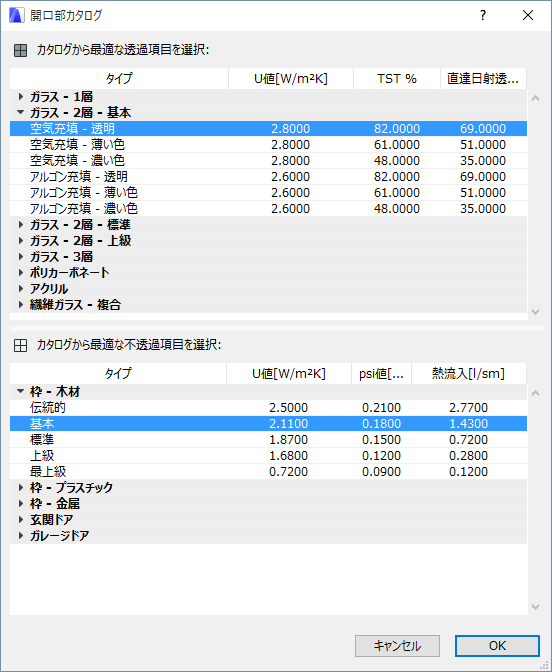Expand the 繊維ガラス - 複合 group
This screenshot has width=552, height=672.
[x=21, y=305]
